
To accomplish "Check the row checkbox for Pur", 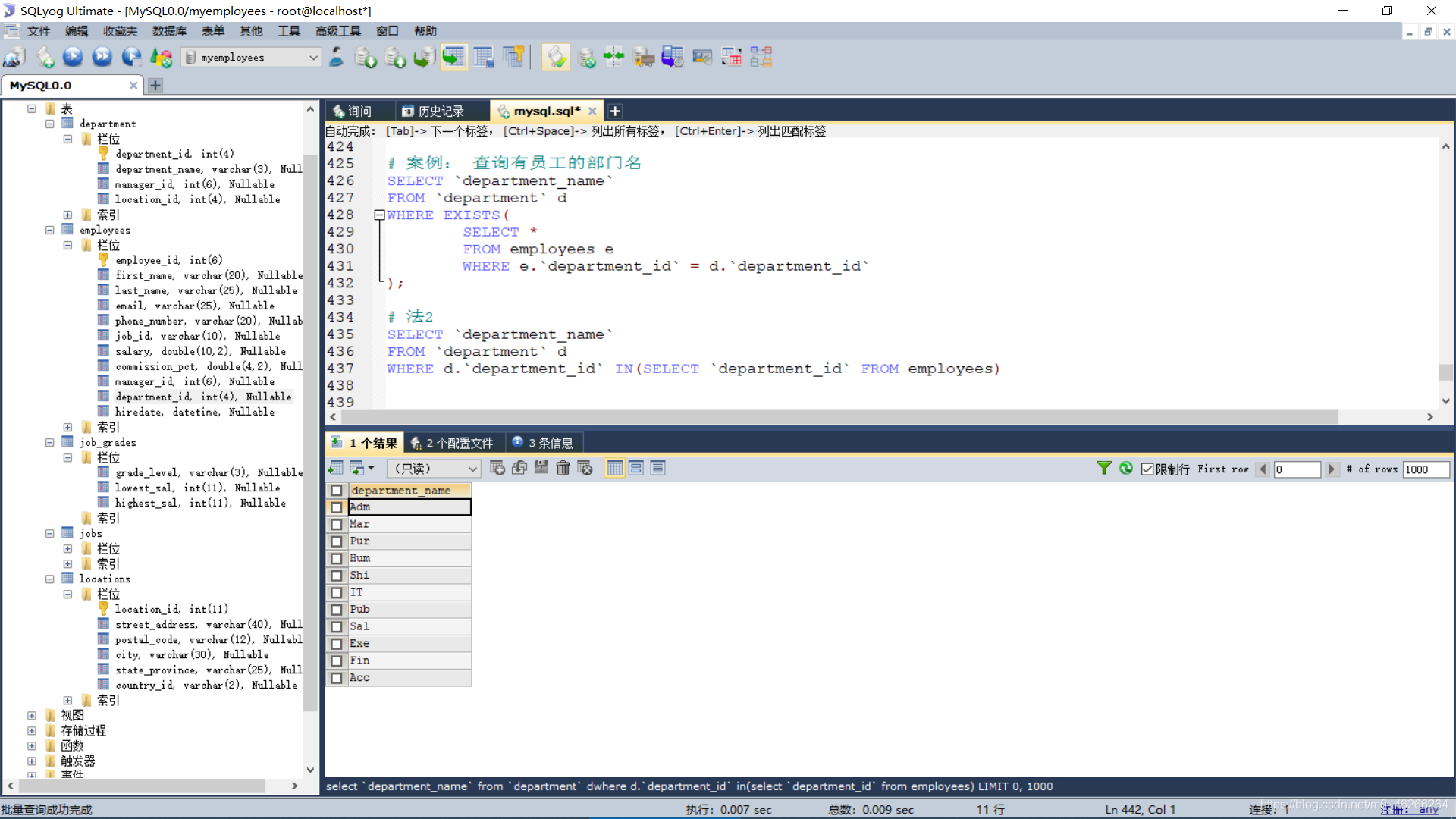I will click(337, 541).
